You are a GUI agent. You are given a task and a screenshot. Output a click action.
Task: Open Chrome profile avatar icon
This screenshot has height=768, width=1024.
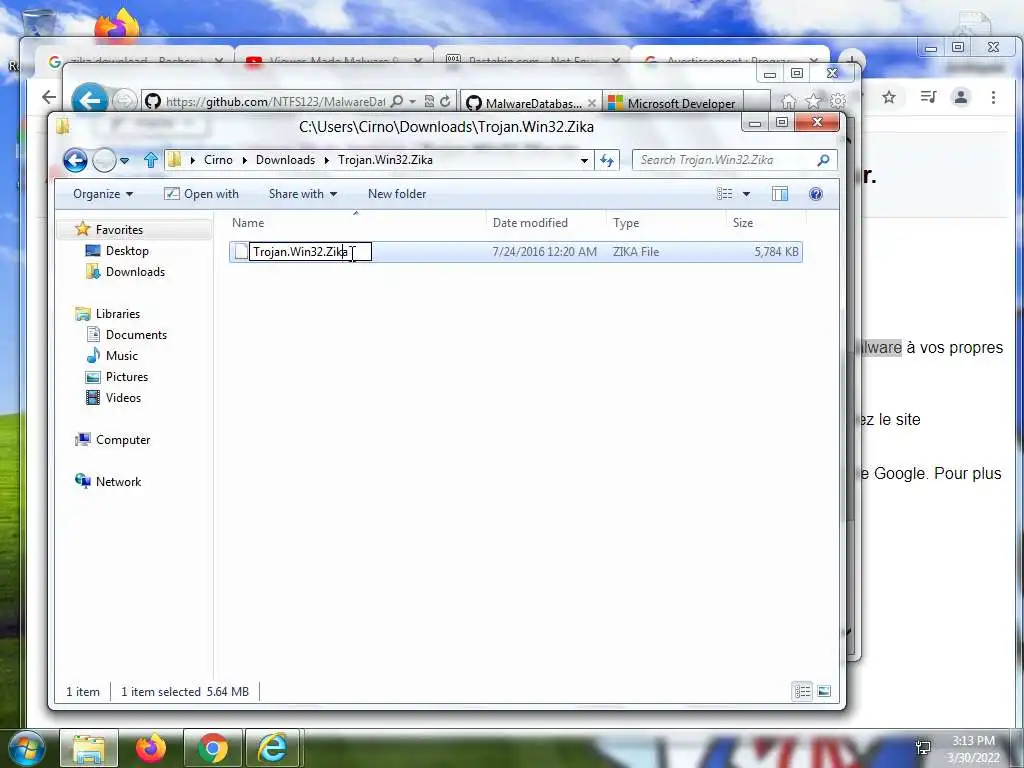coord(961,97)
